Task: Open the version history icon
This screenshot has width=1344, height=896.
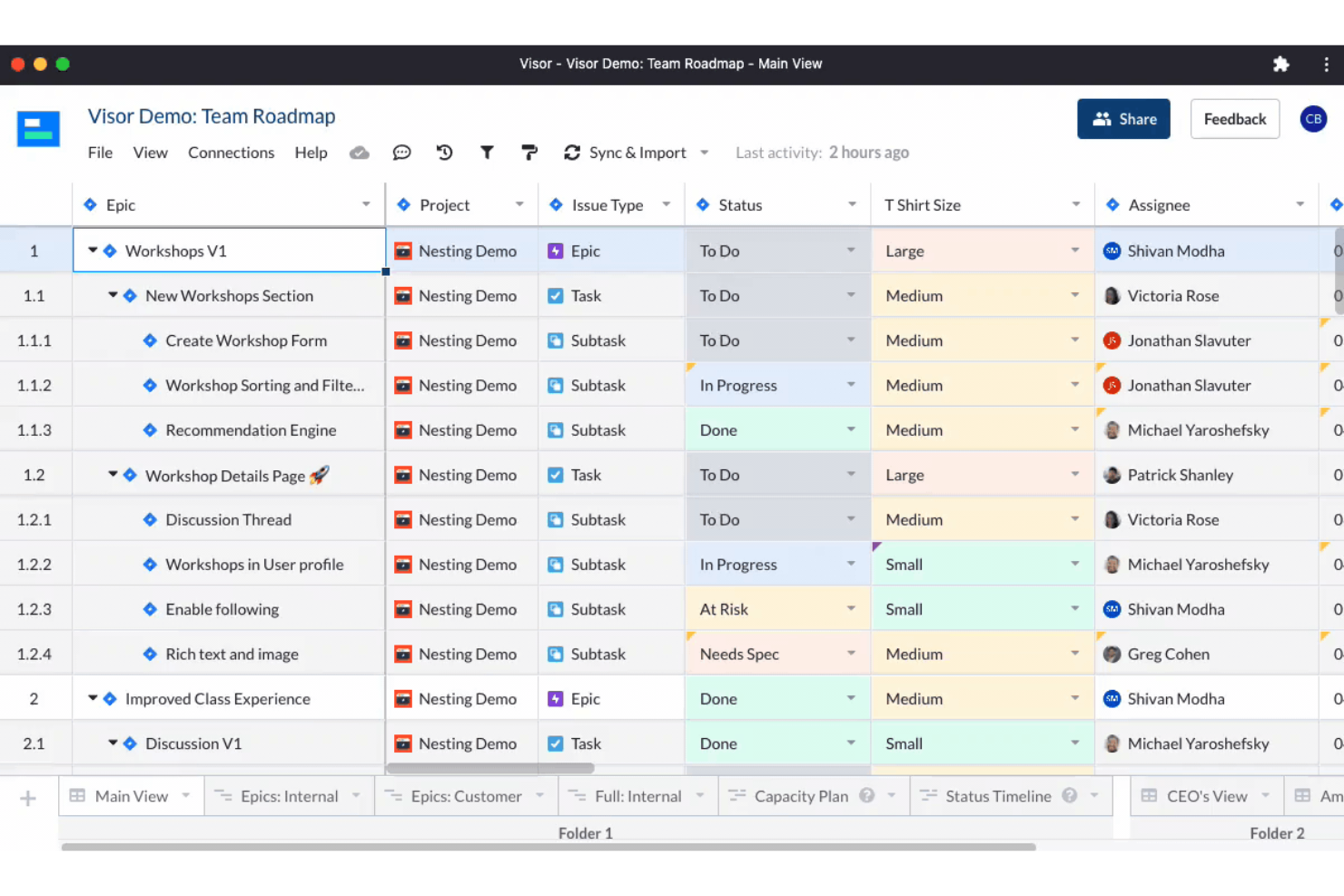Action: point(444,153)
